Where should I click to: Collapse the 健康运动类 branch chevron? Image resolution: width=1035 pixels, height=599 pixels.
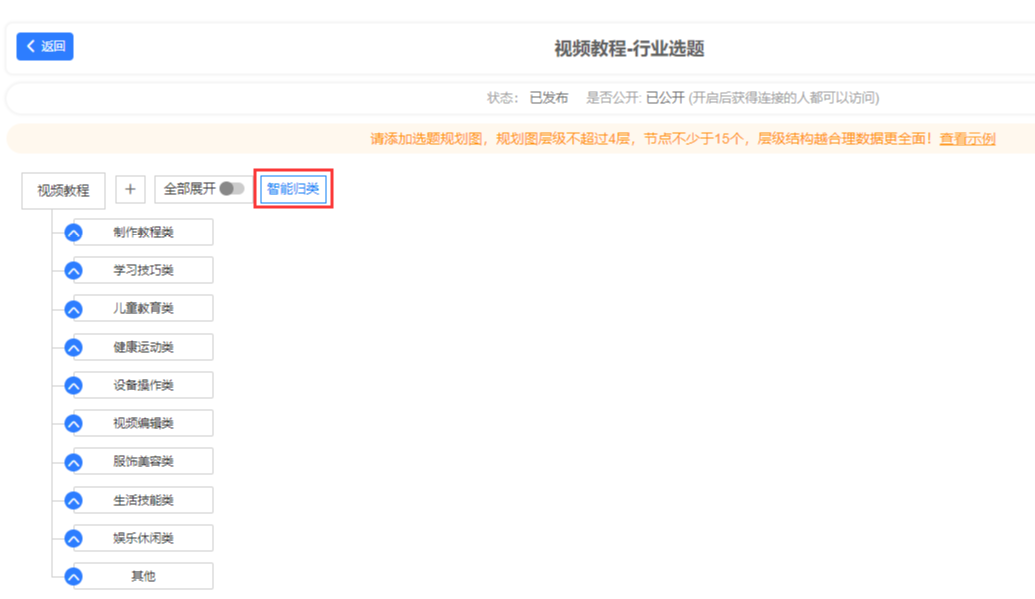click(72, 346)
